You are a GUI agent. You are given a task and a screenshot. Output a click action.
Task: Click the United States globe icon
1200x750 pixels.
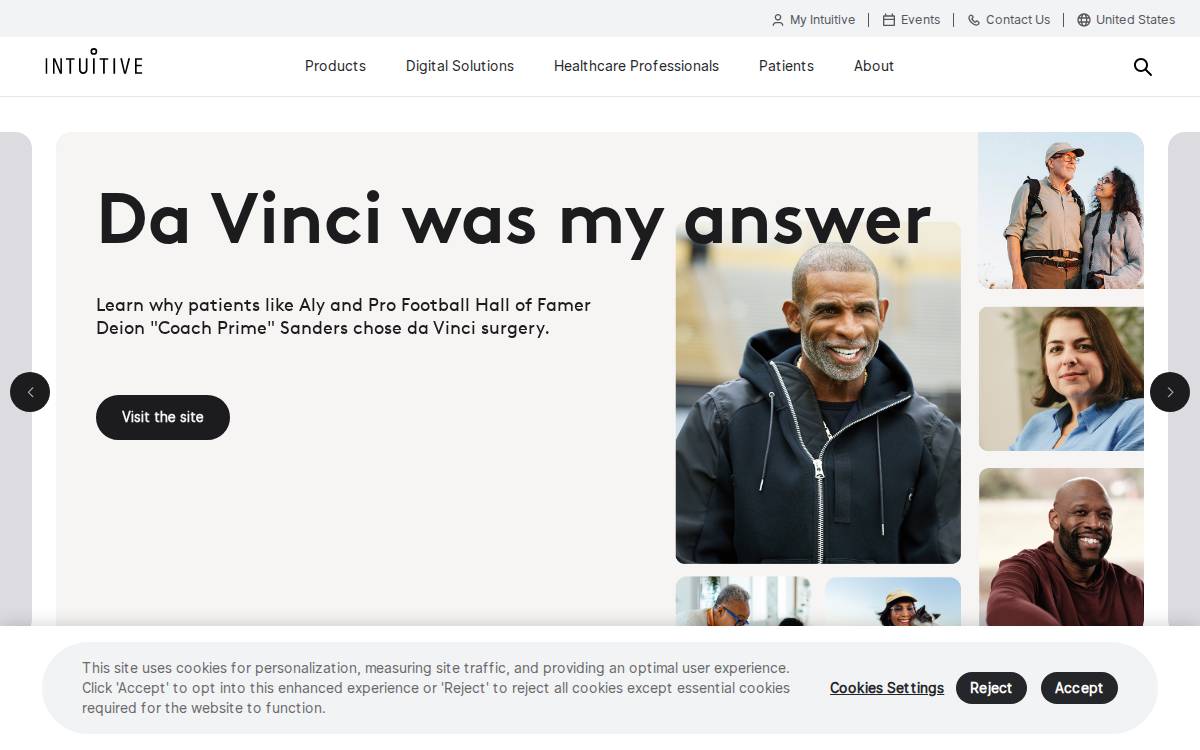coord(1083,20)
